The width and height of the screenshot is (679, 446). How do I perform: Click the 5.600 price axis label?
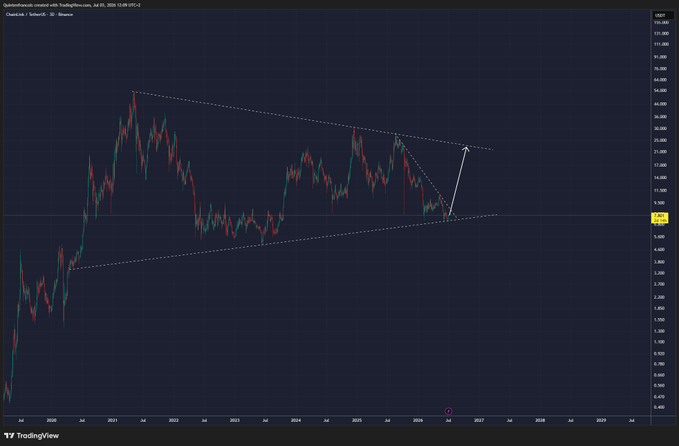click(660, 236)
